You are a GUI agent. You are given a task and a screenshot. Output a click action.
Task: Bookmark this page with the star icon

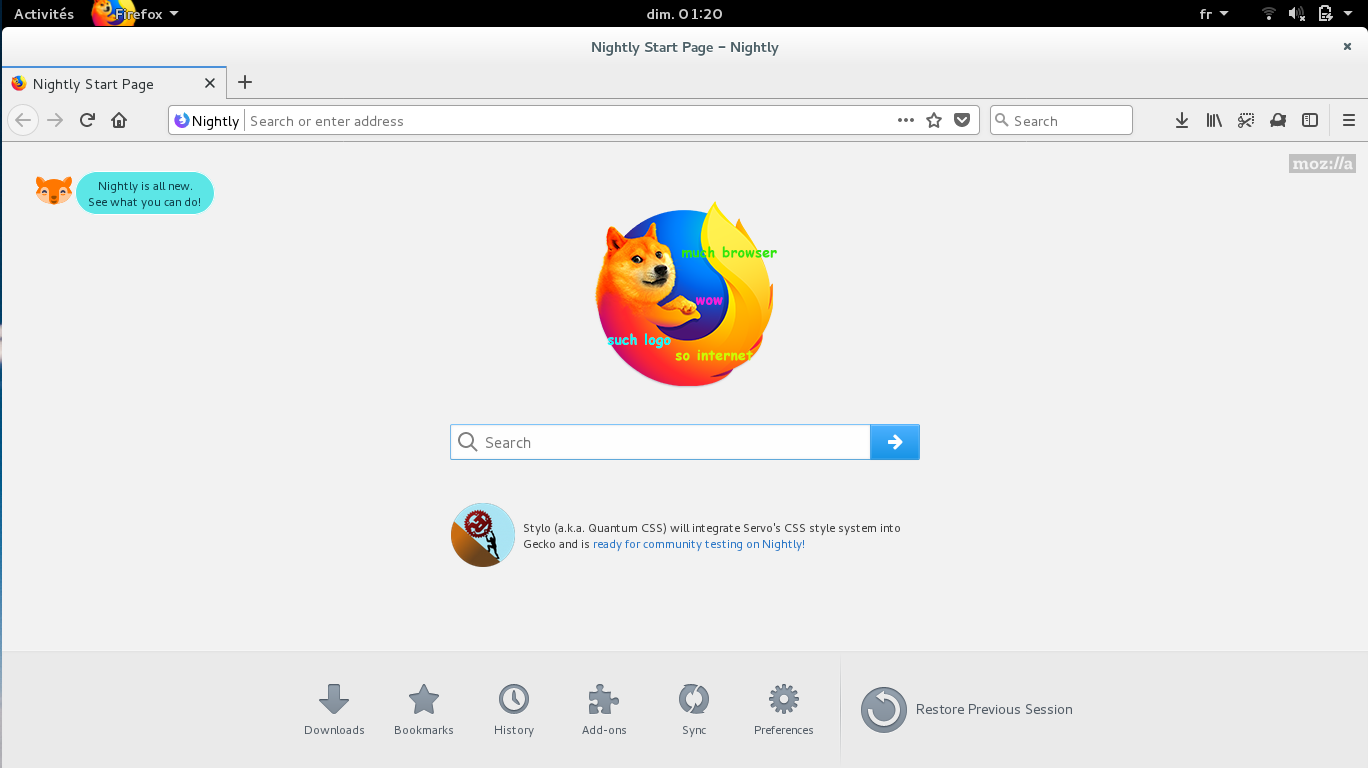934,120
